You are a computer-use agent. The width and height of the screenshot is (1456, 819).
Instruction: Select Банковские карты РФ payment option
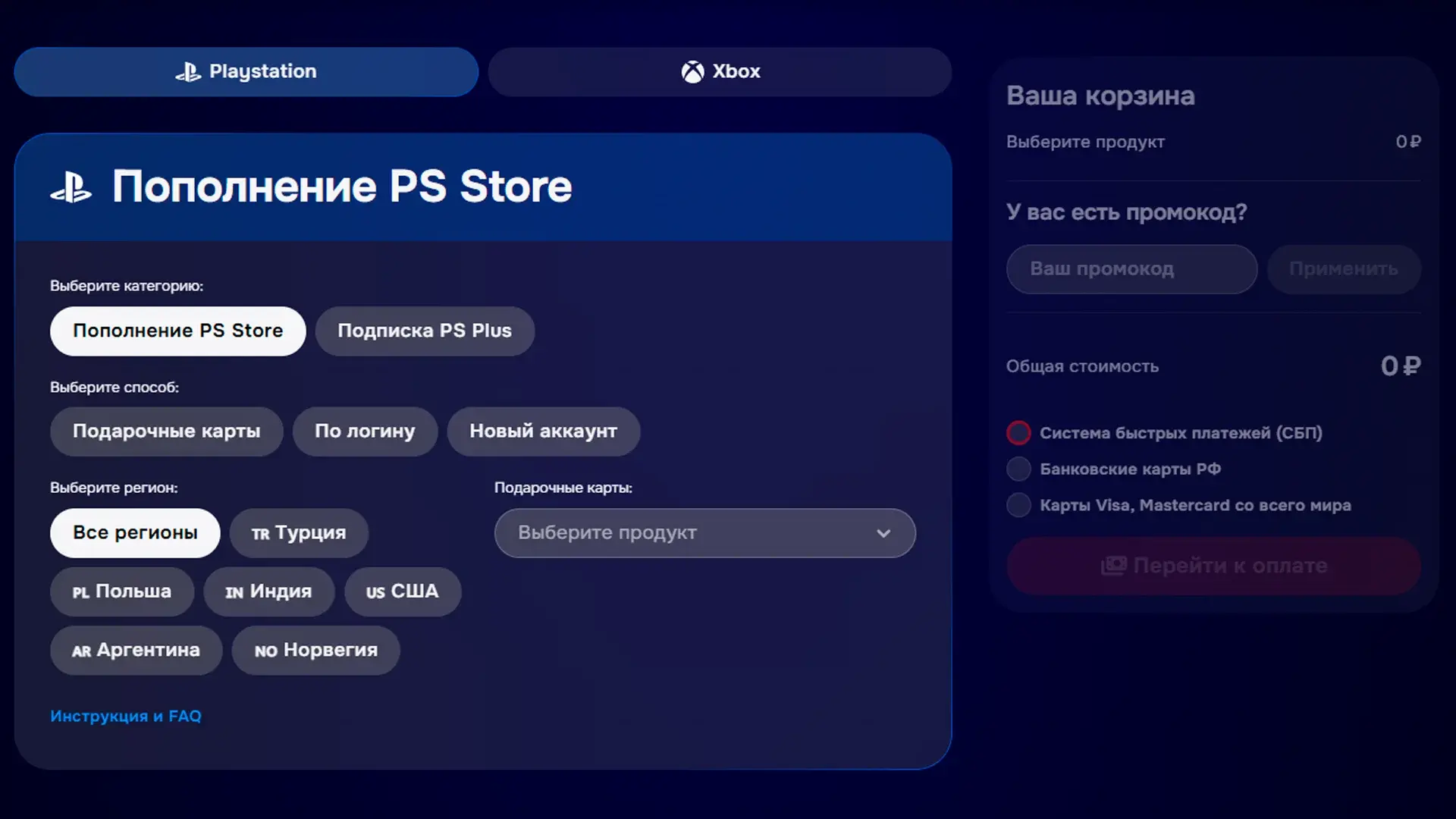pyautogui.click(x=1114, y=469)
